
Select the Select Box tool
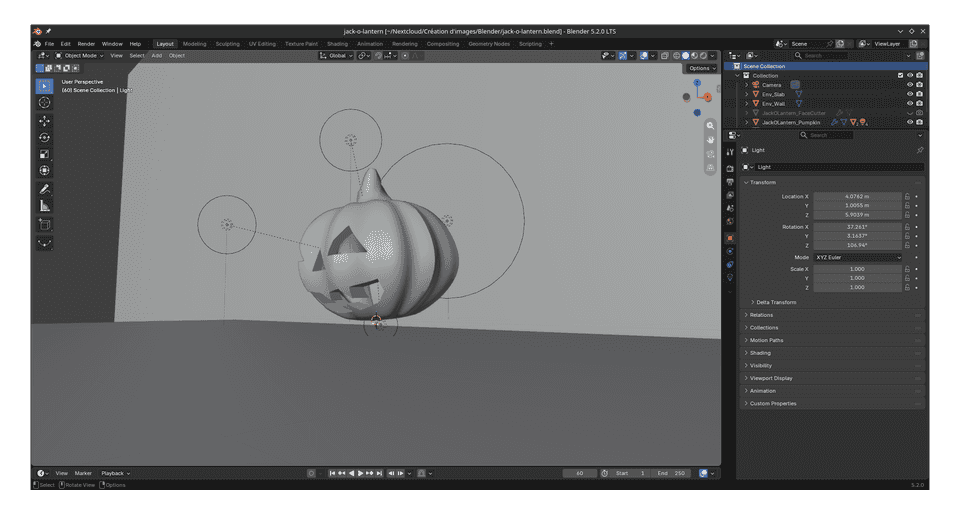coord(45,86)
